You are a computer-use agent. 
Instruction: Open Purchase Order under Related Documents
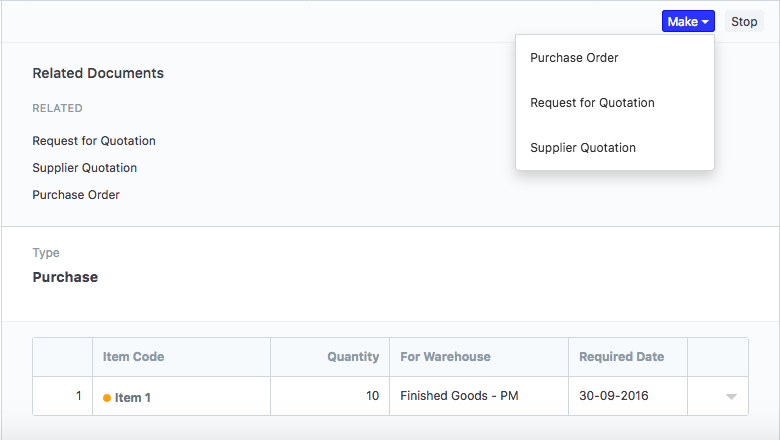tap(76, 195)
